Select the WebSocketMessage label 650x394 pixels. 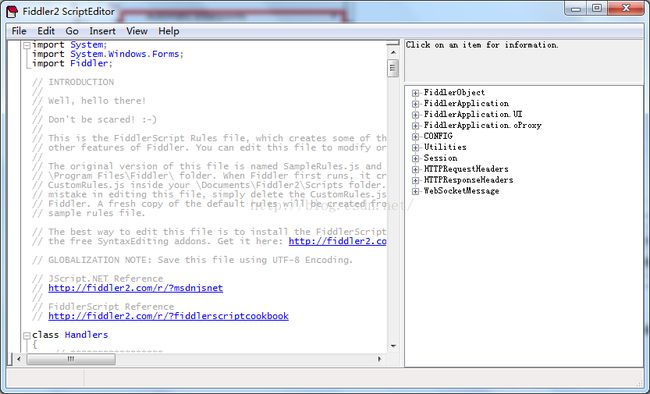click(461, 191)
